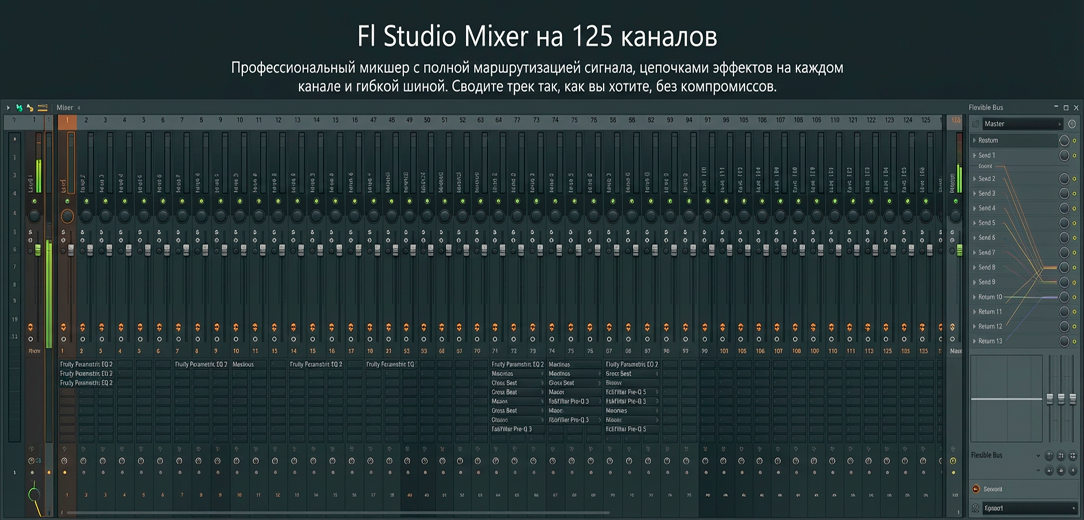Click the play arrow icon in the mixer toolbar
The image size is (1084, 520).
point(8,108)
